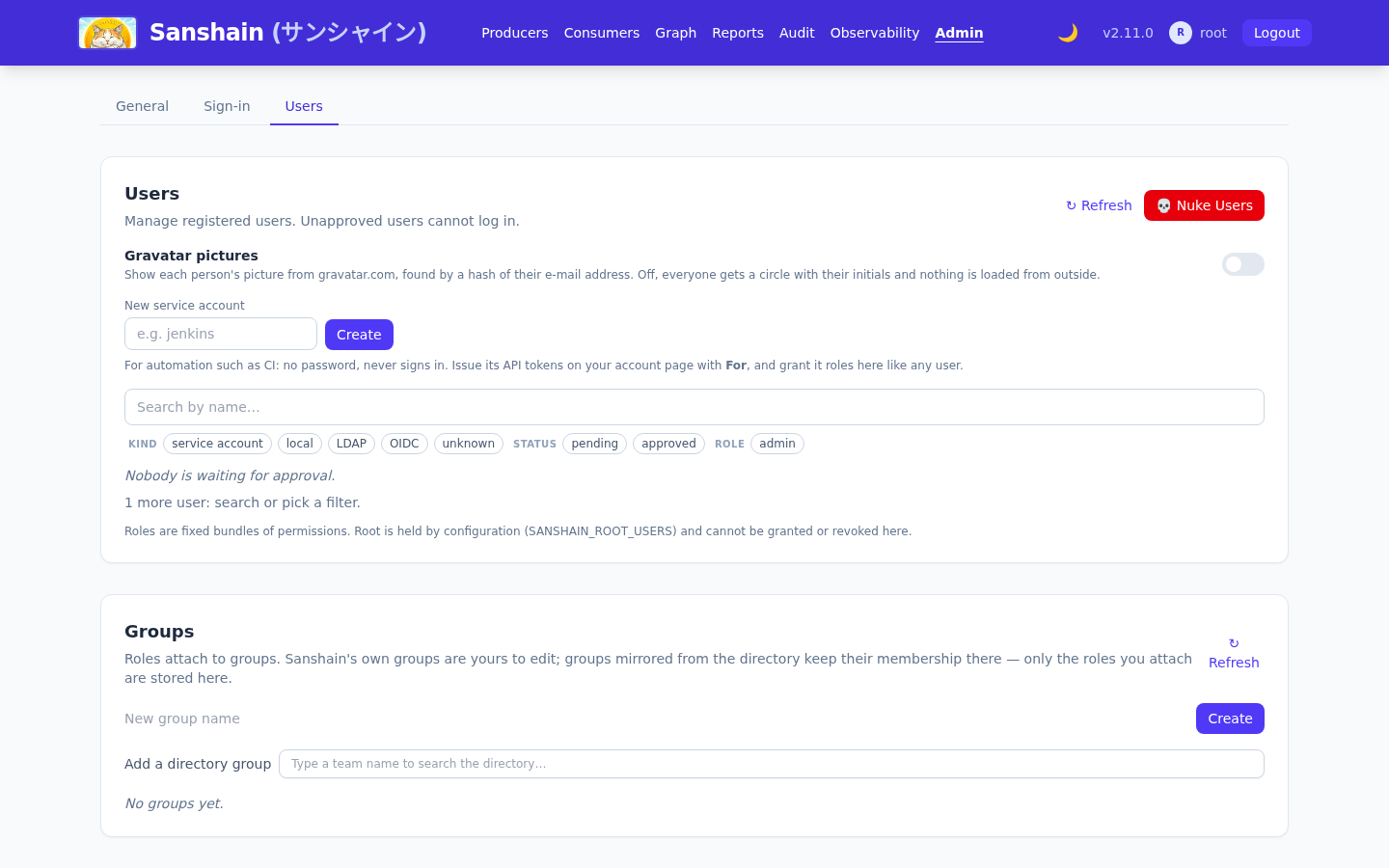Click the Sanshain title text
The height and width of the screenshot is (868, 1389).
287,33
